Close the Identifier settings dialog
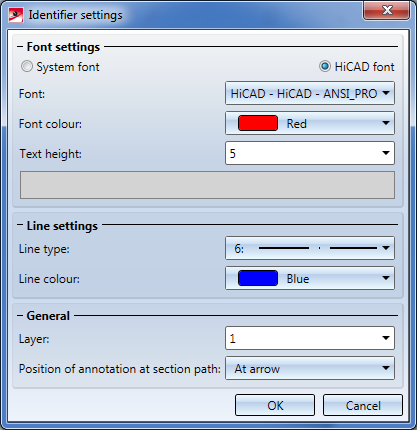417x430 pixels. (386, 10)
